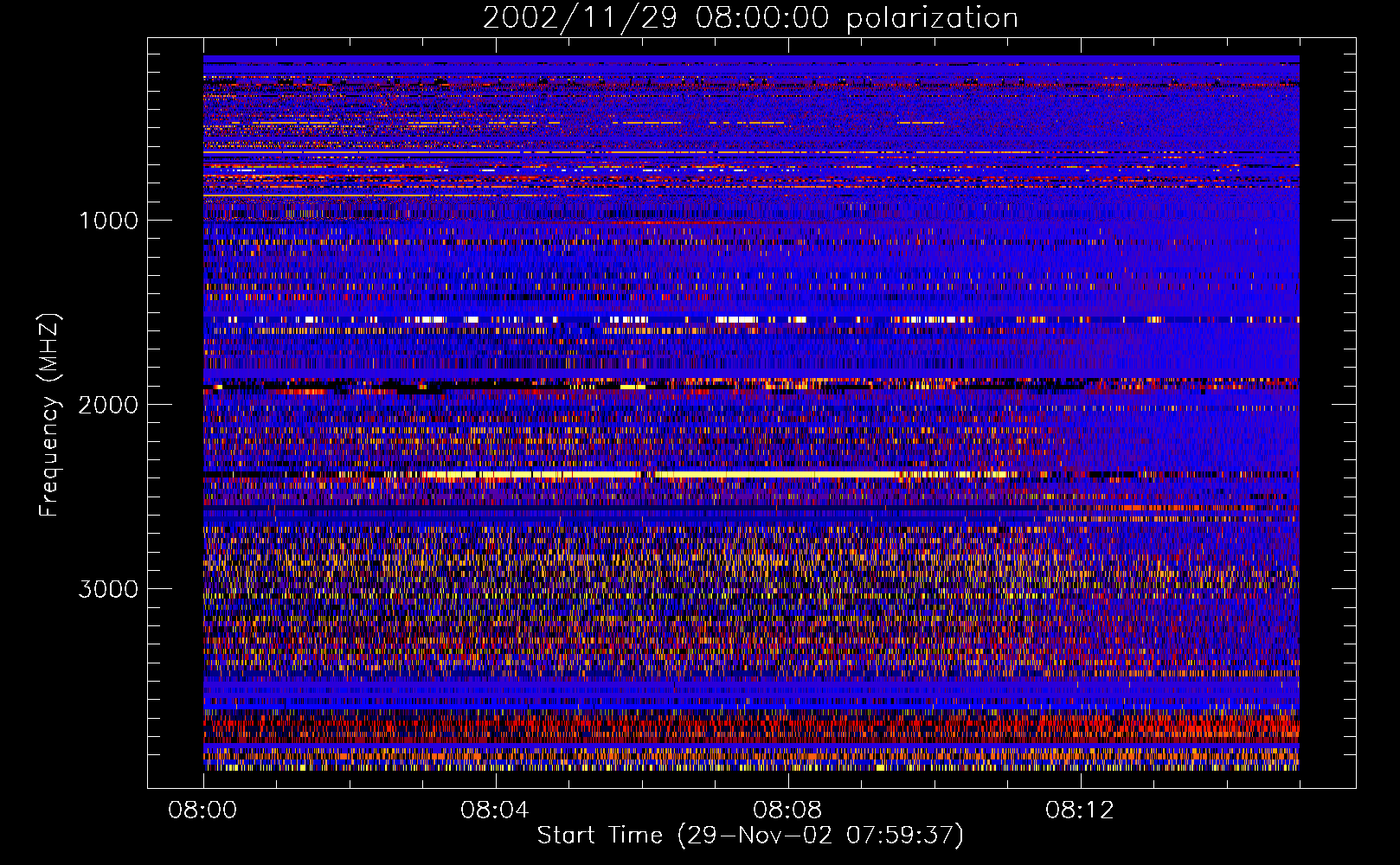Click the 2000 frequency tick label
1400x865 pixels.
point(108,405)
